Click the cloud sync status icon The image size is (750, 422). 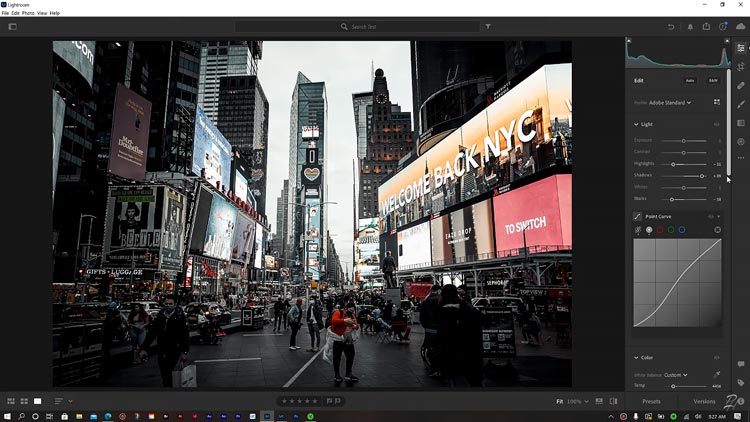(740, 27)
